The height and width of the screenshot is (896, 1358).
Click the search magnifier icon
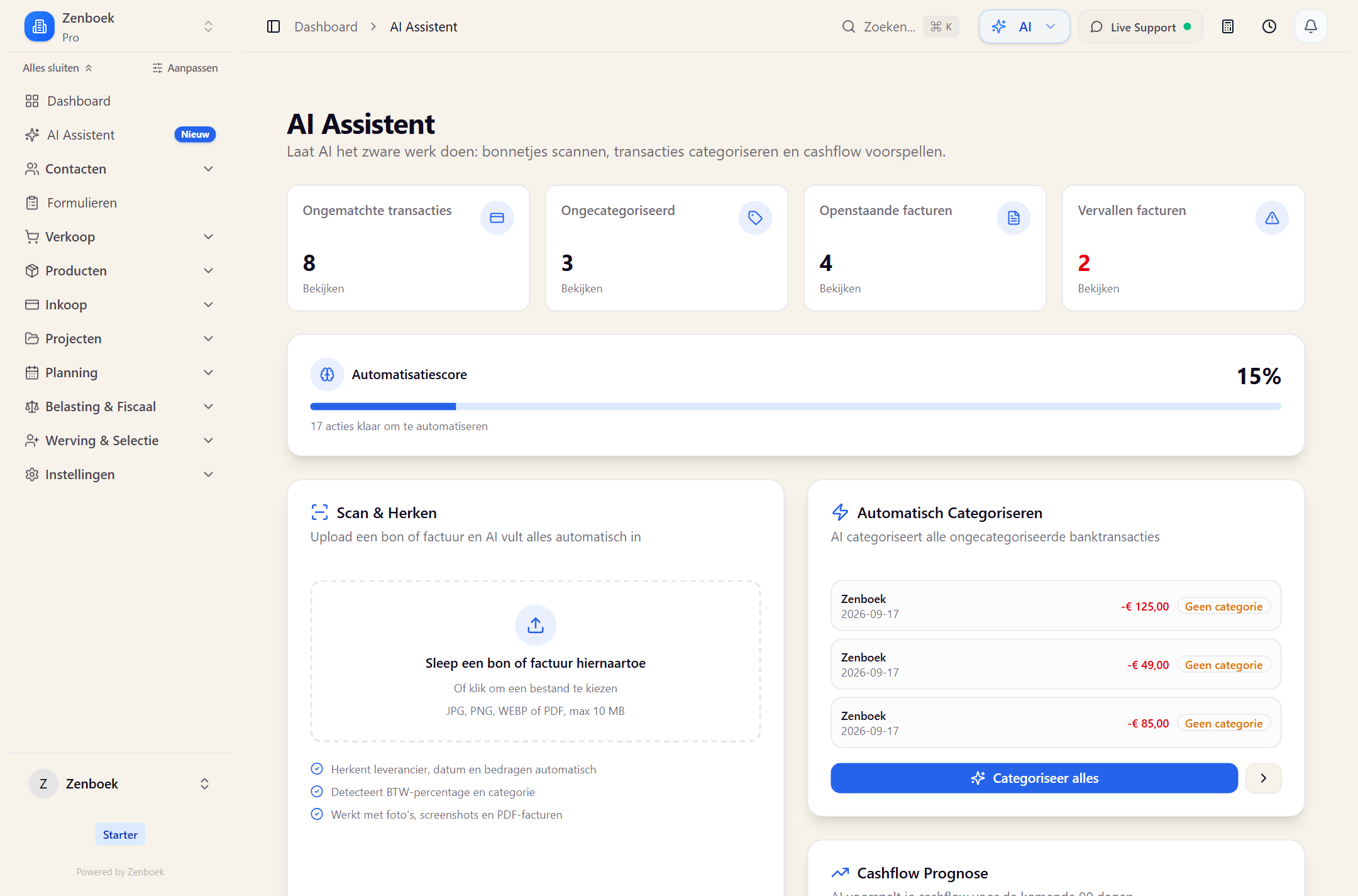(x=849, y=26)
